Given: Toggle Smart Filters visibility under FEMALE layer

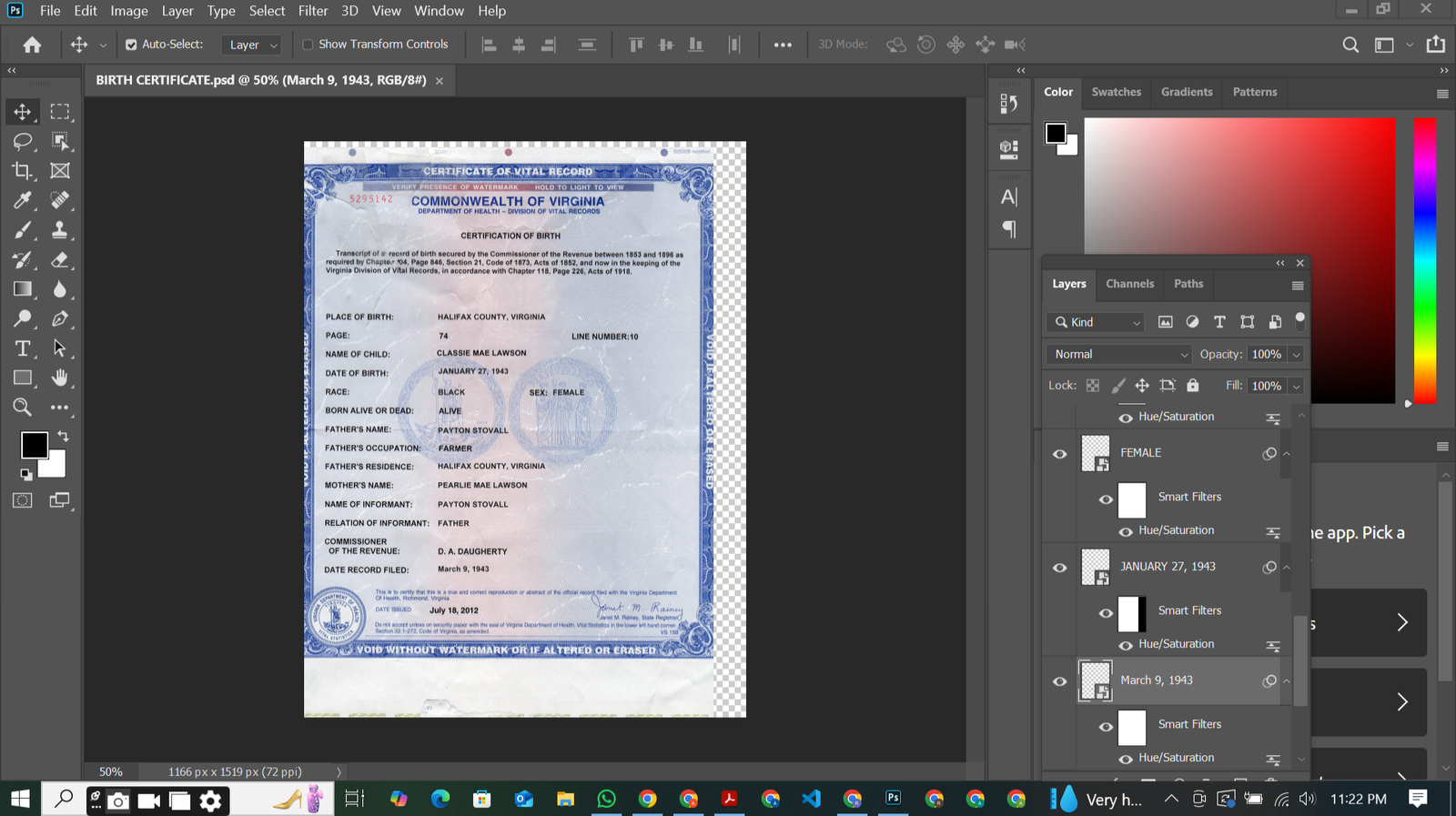Looking at the screenshot, I should 1106,499.
